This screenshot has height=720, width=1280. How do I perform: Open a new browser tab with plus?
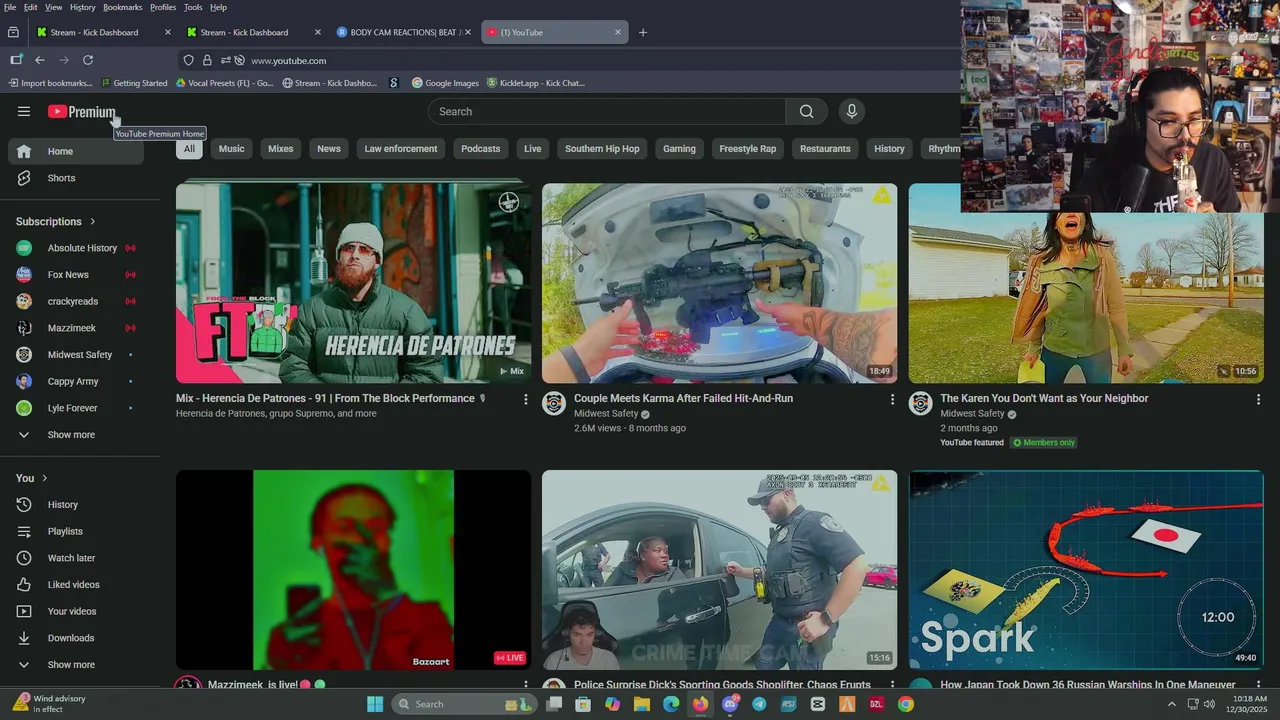[643, 32]
